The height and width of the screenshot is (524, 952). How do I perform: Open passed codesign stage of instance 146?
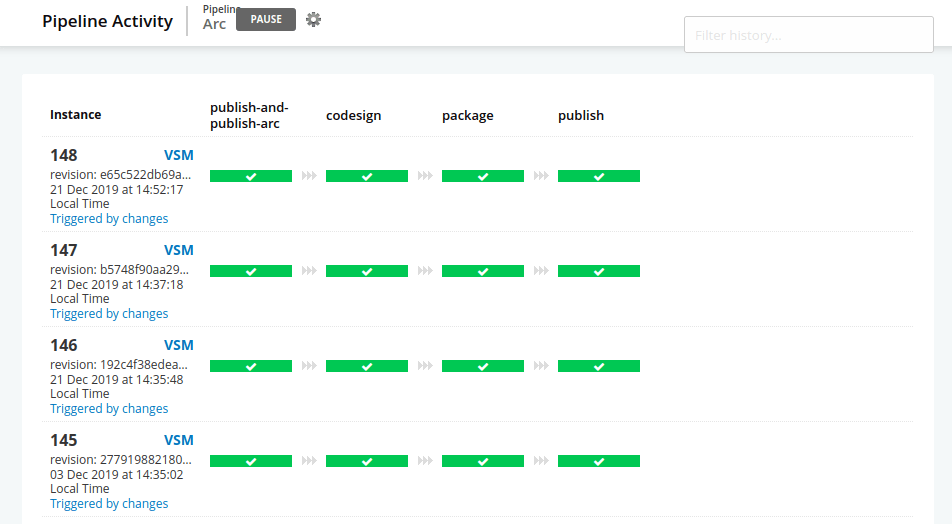(367, 366)
